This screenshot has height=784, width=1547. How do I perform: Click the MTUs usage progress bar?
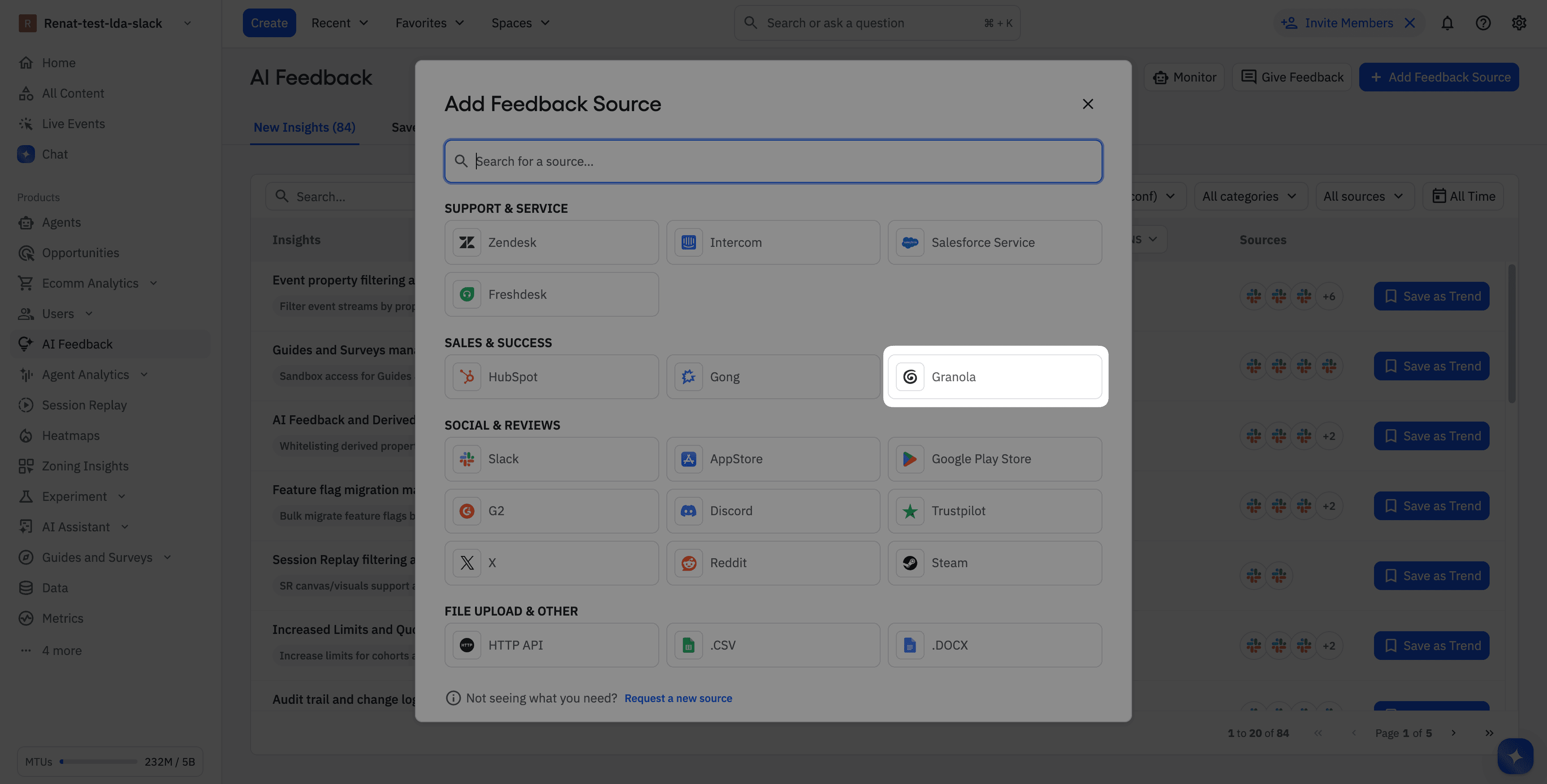(x=99, y=762)
